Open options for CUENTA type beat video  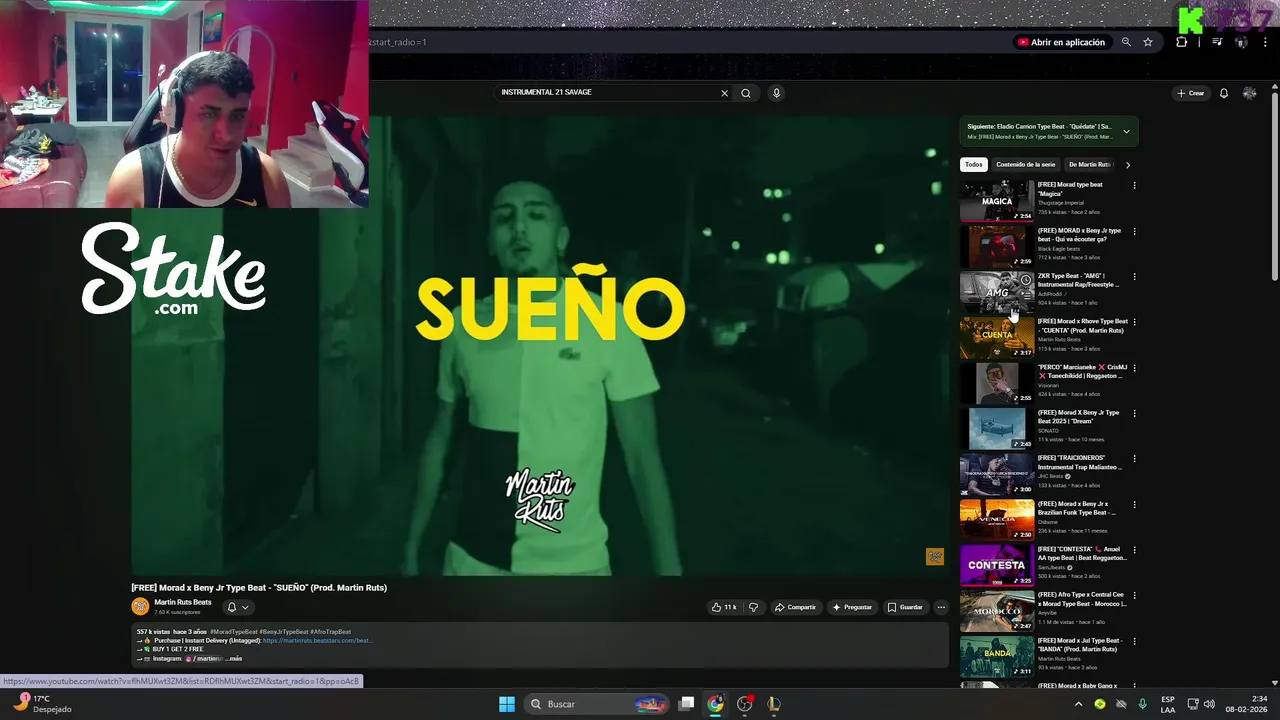[x=1134, y=323]
